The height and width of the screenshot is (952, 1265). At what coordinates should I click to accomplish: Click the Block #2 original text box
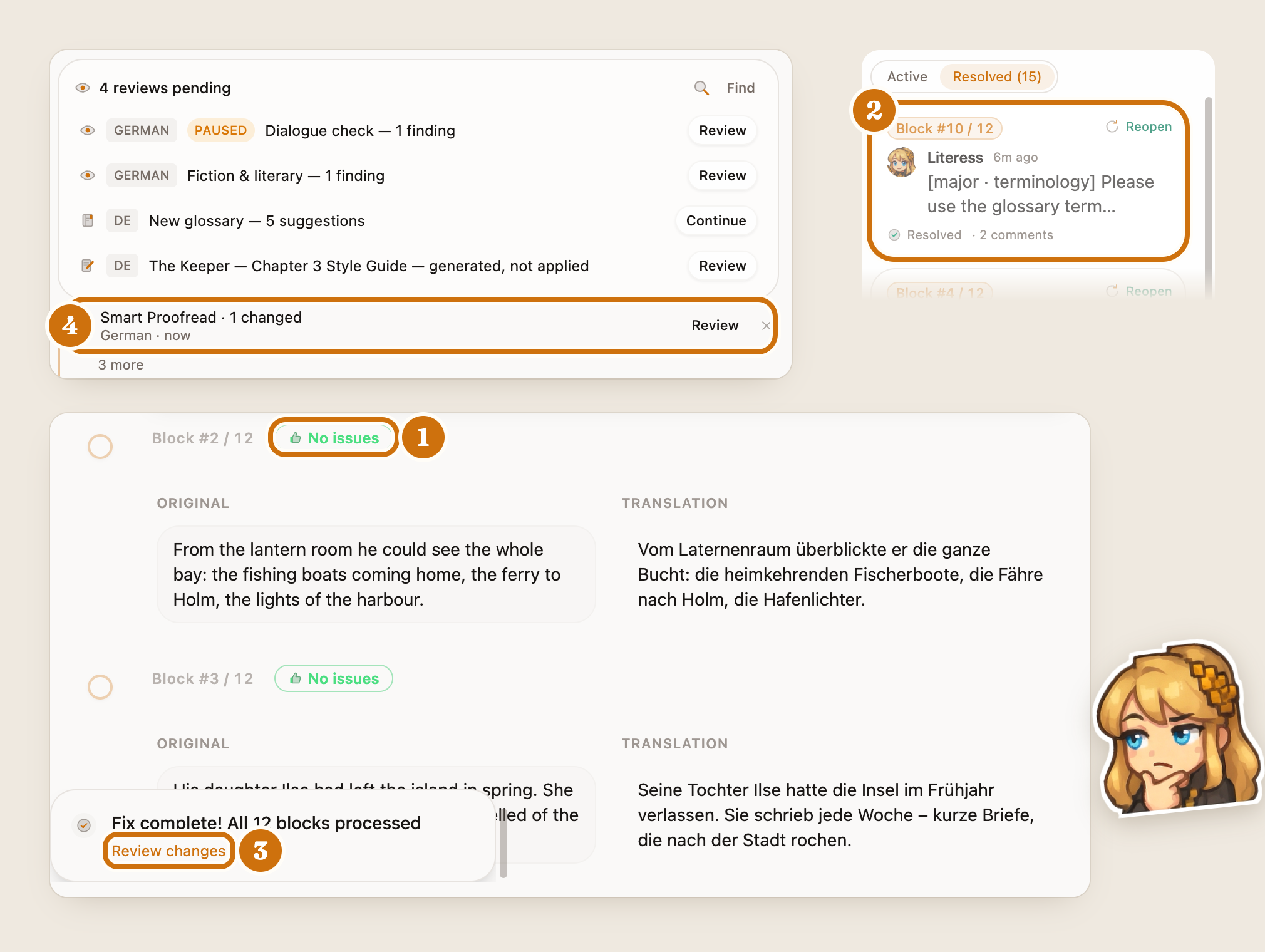click(x=376, y=574)
